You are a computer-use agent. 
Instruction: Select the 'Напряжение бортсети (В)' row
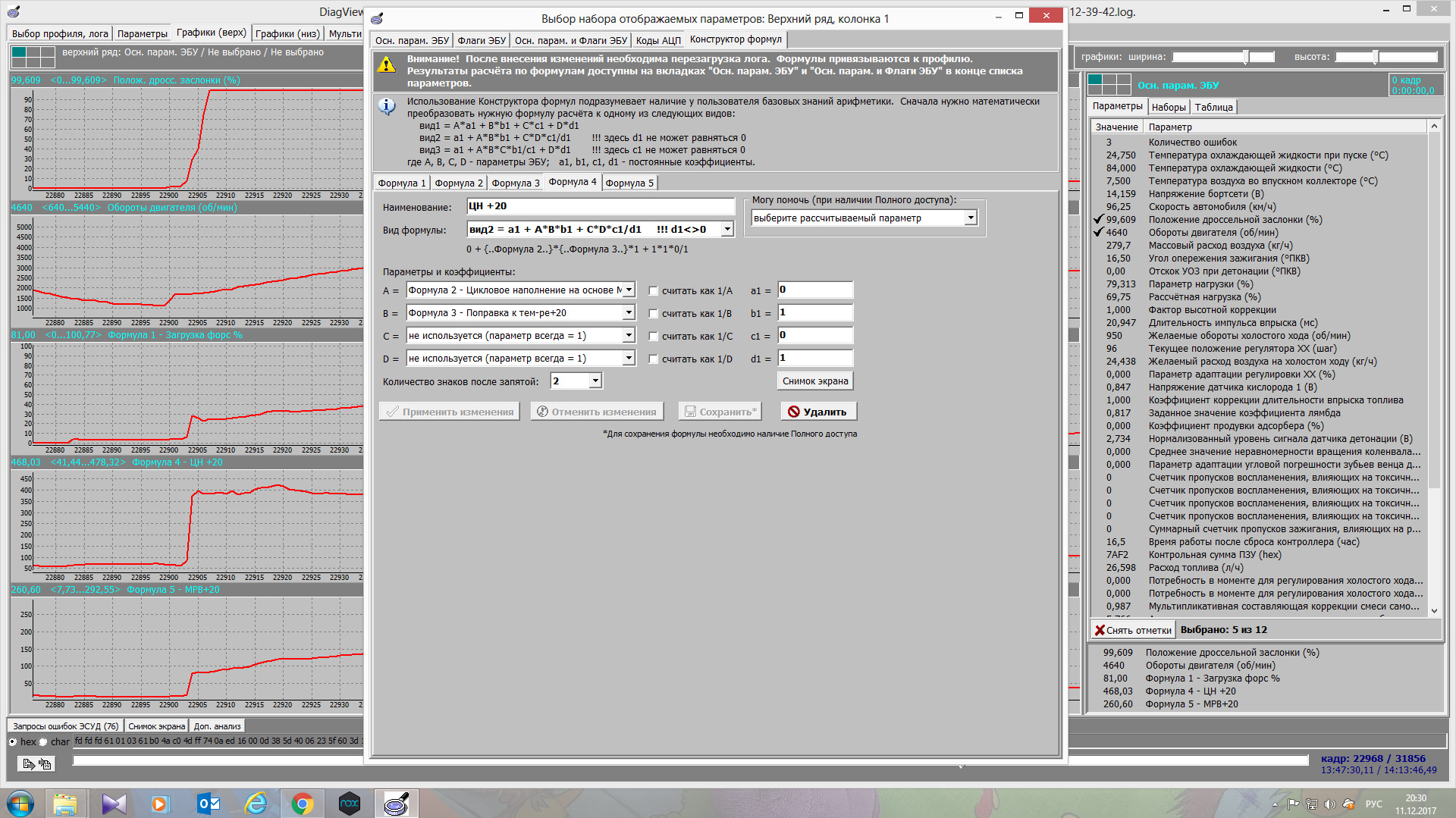[x=1260, y=194]
